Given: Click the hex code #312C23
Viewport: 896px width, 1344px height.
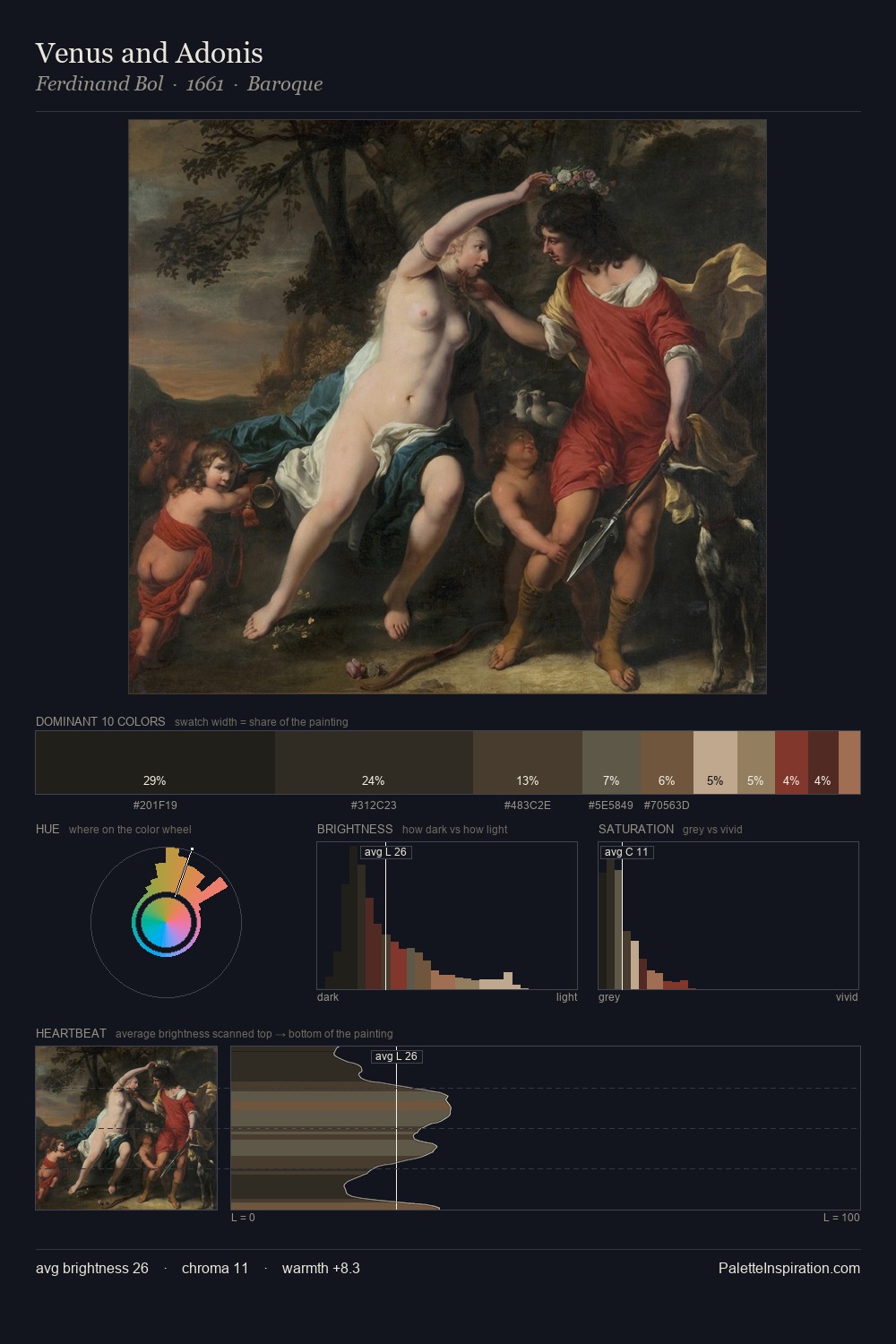Looking at the screenshot, I should point(374,806).
